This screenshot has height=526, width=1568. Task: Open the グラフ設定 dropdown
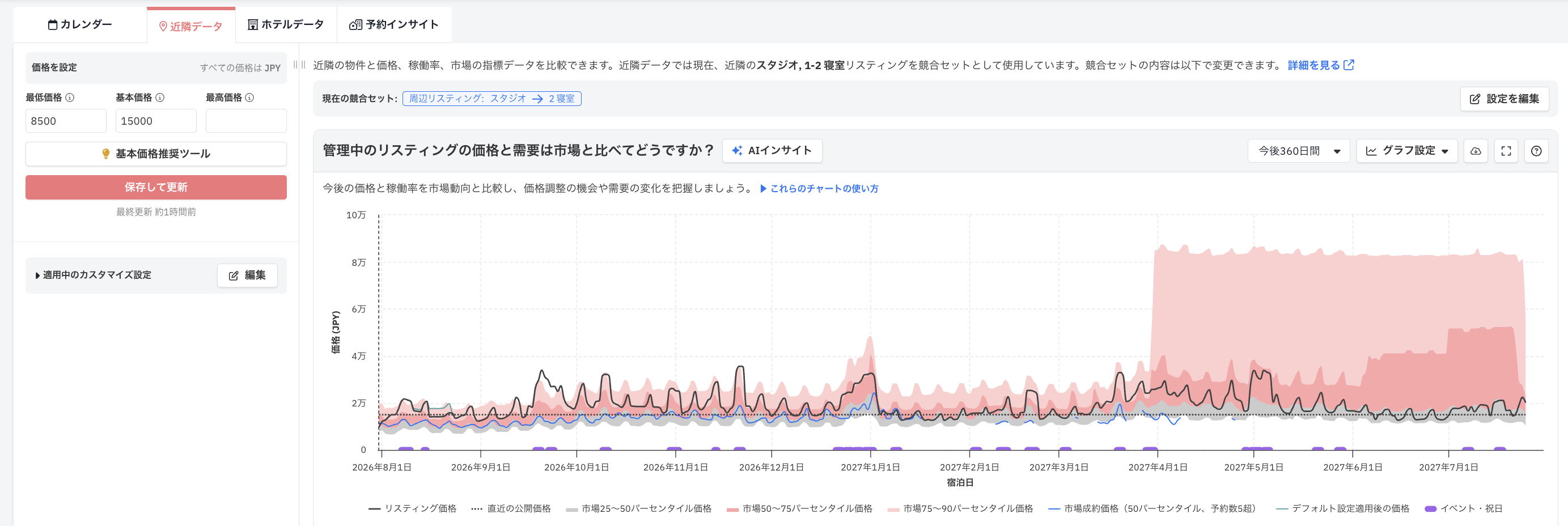1406,151
